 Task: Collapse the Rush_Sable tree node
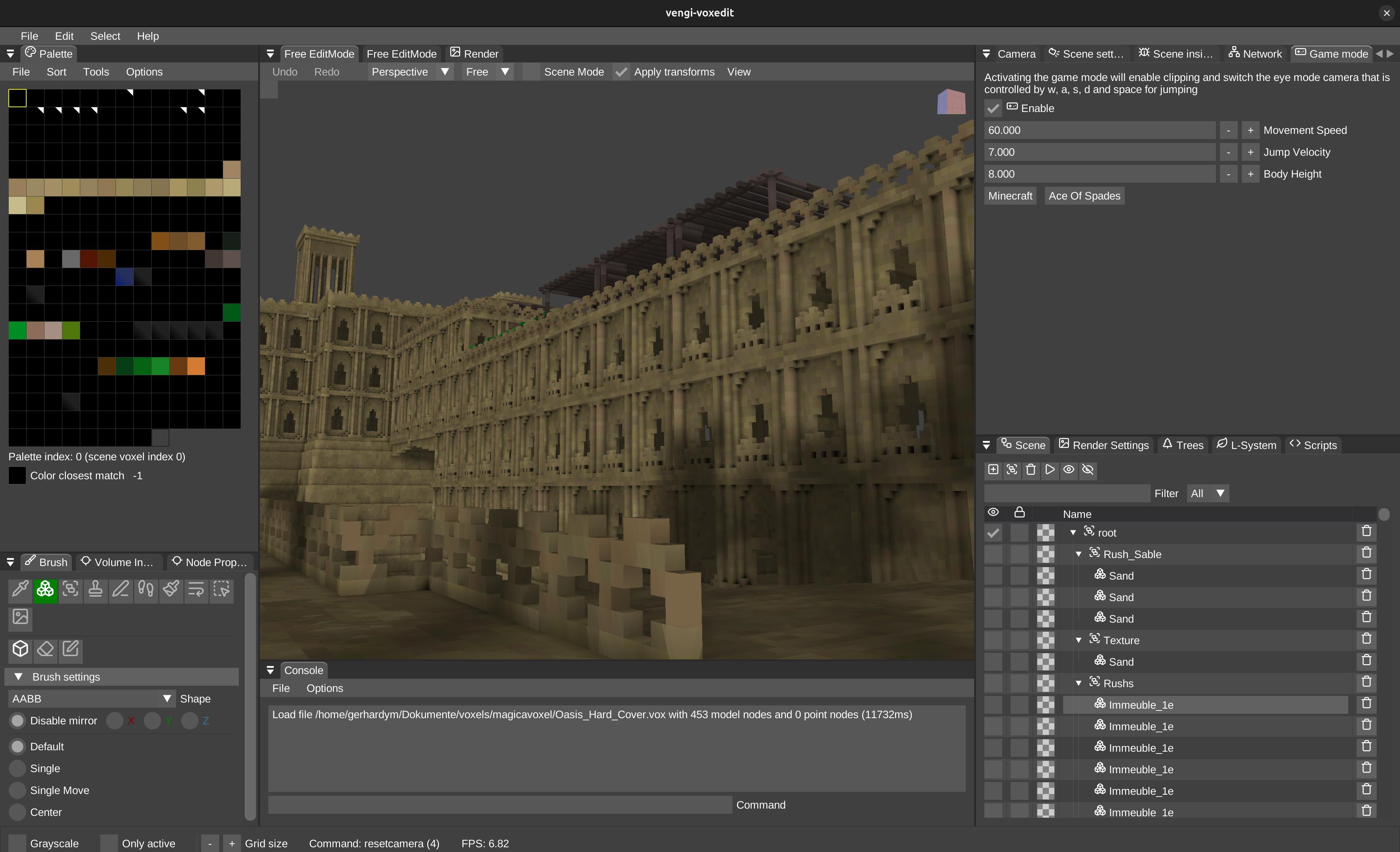click(1078, 554)
